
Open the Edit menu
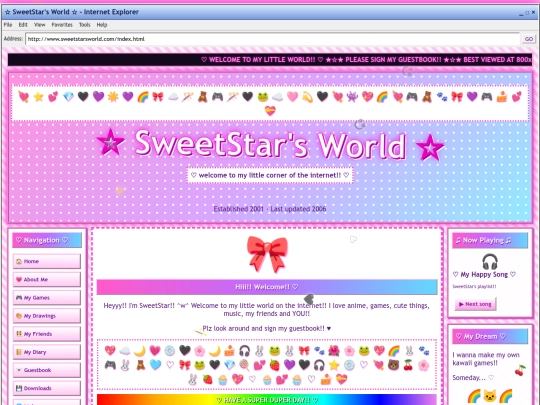point(23,25)
